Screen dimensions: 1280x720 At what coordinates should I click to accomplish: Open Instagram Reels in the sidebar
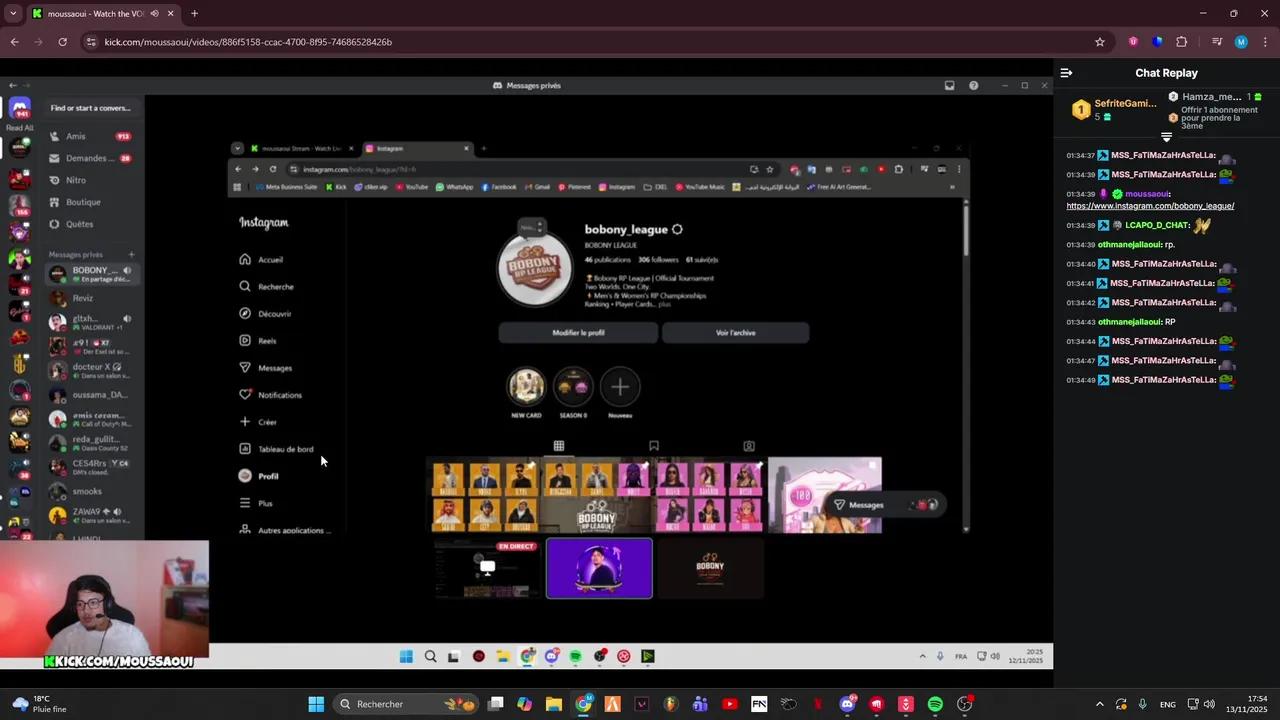point(257,340)
